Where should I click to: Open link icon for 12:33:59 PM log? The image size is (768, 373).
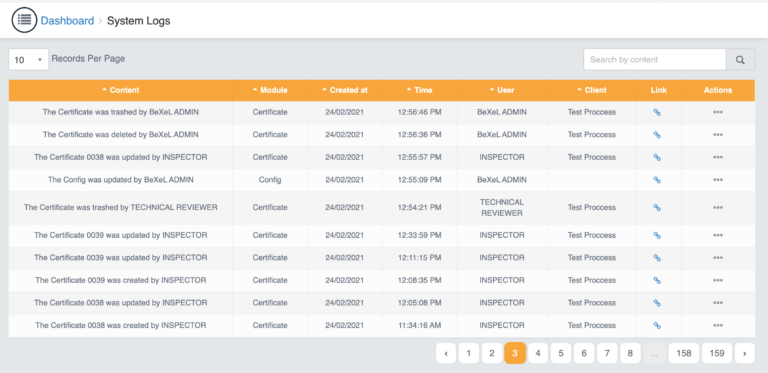pyautogui.click(x=657, y=235)
